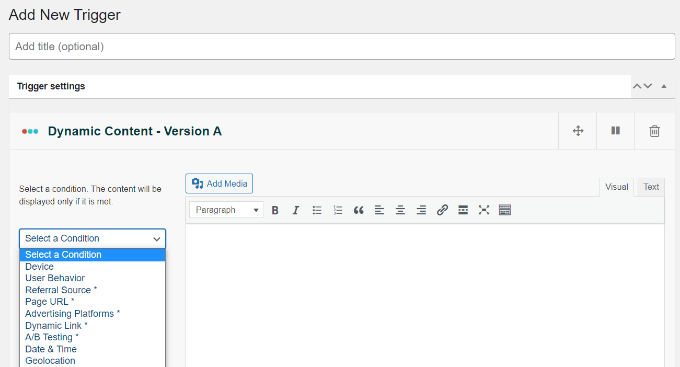Screen dimensions: 680x367
Task: Choose the User Behavior condition
Action: coord(92,278)
